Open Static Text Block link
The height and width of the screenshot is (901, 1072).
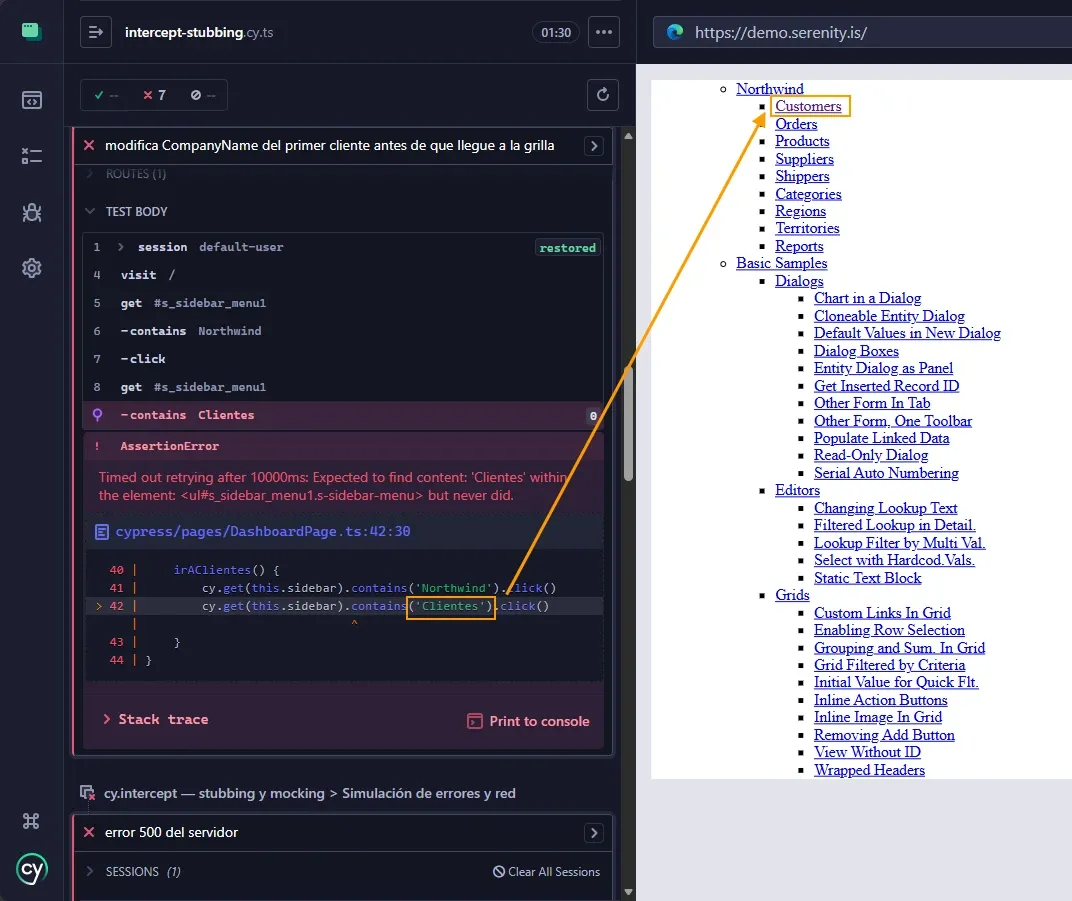point(868,578)
